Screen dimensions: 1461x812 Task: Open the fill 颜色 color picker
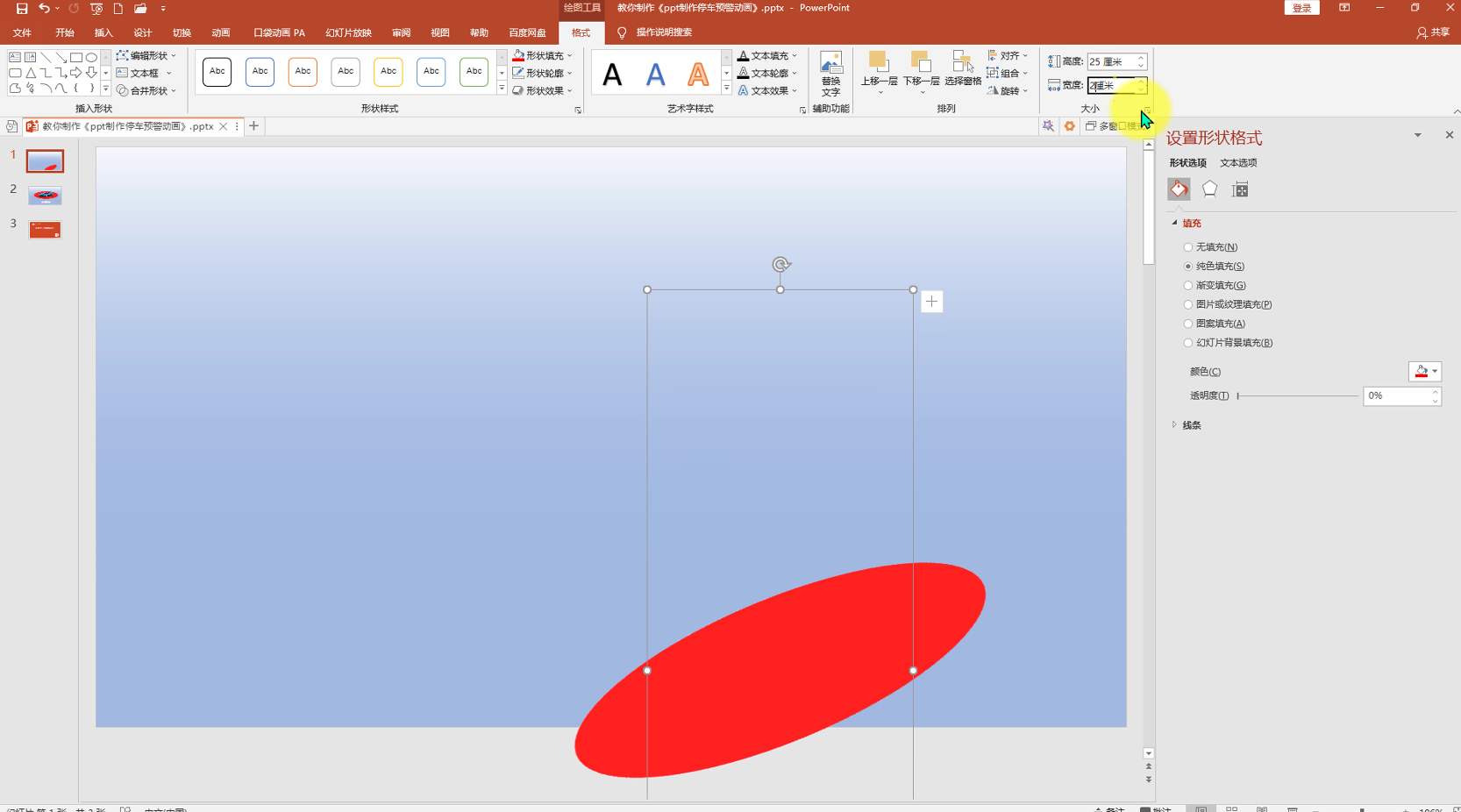[1424, 372]
